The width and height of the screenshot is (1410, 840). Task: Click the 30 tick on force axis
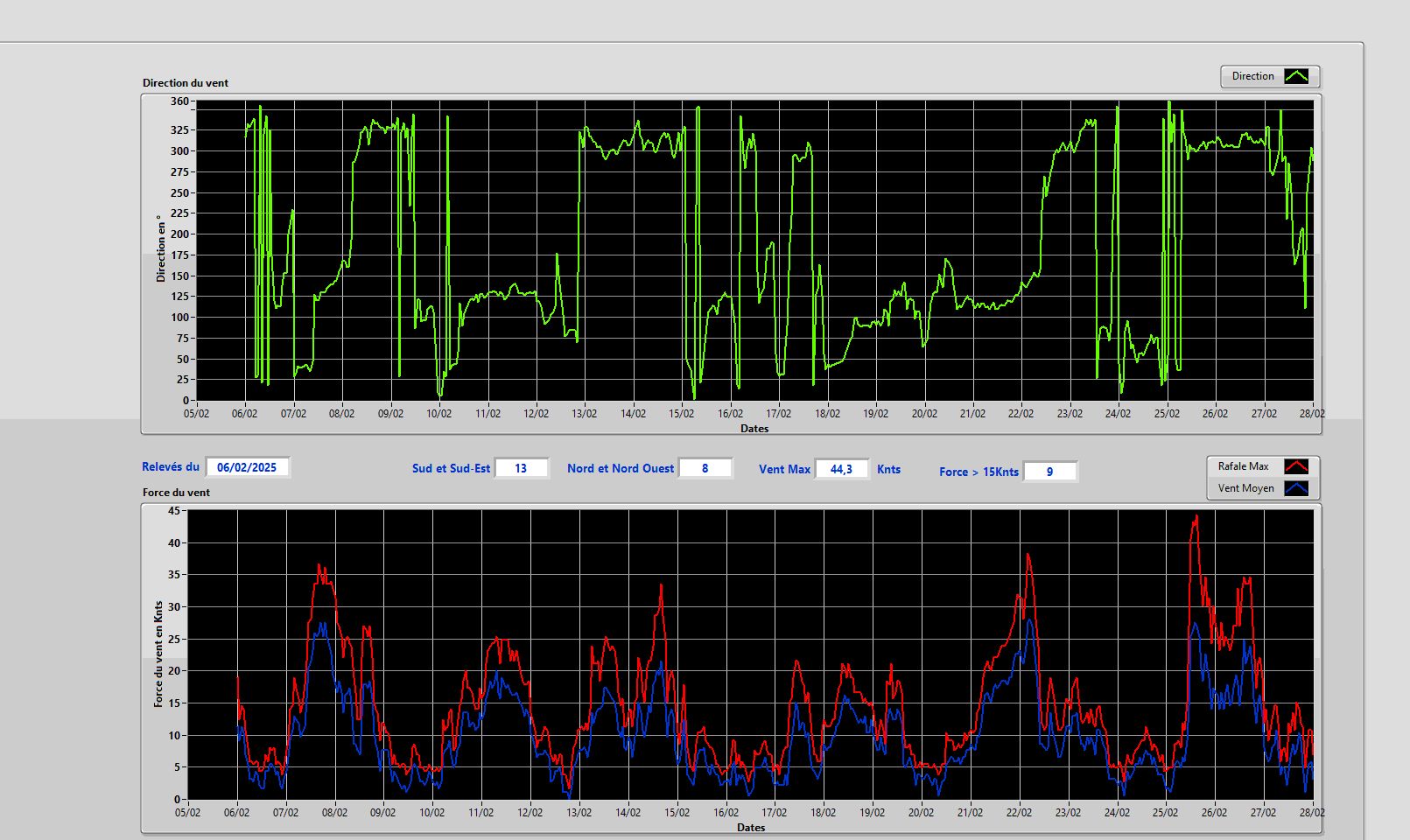point(174,607)
